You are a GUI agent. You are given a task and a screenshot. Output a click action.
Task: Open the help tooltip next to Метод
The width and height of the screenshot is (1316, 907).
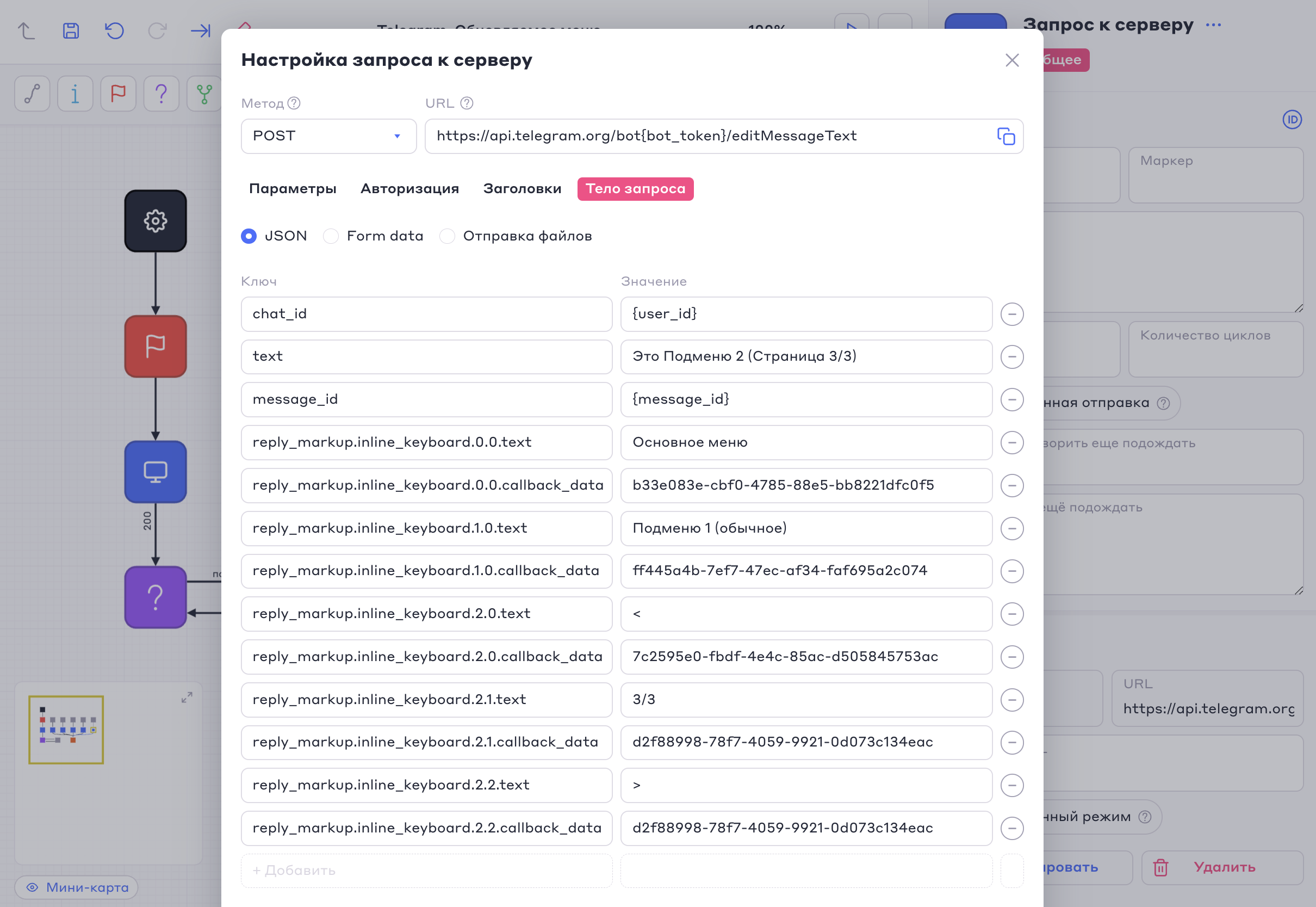(294, 103)
